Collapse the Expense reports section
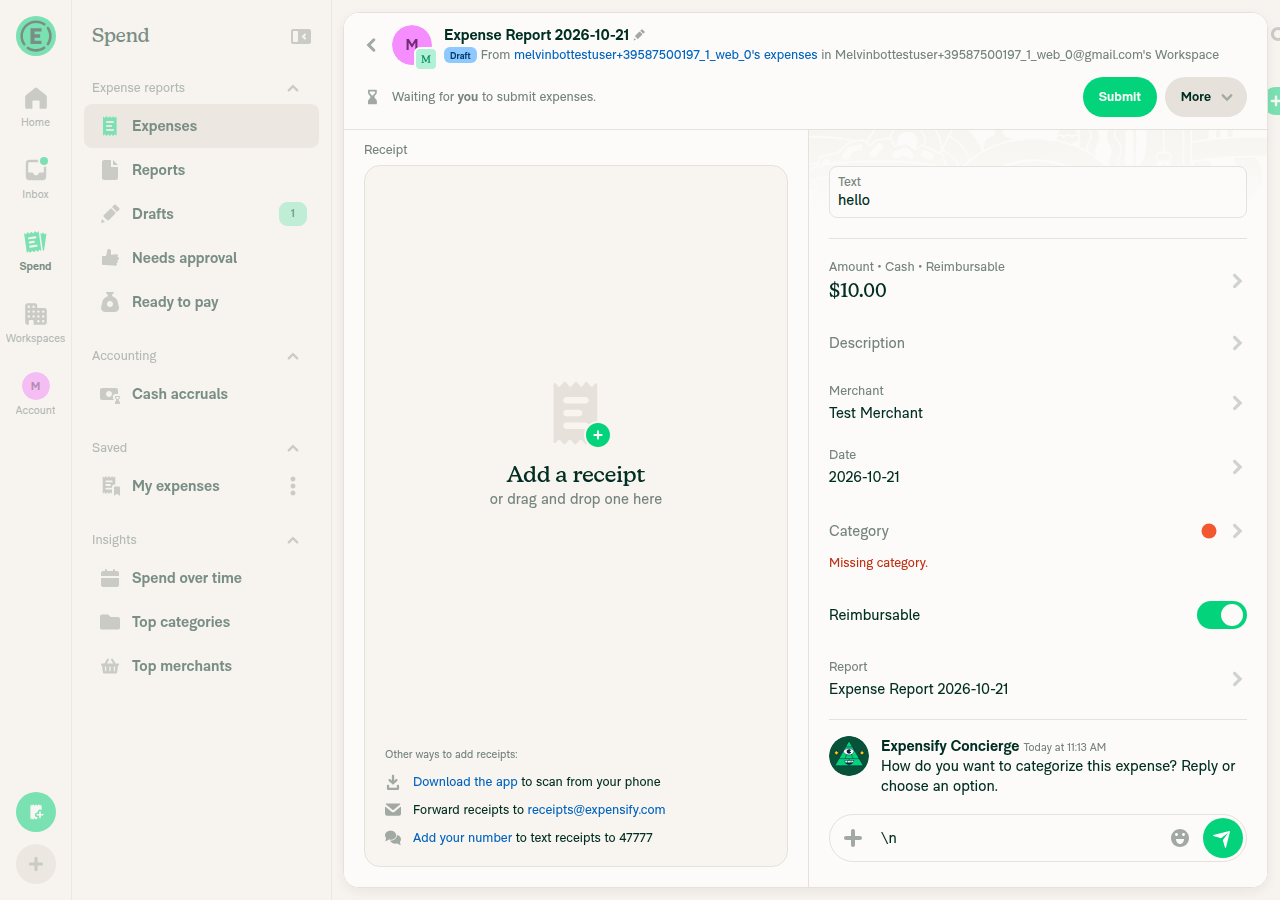The height and width of the screenshot is (900, 1280). click(x=293, y=88)
